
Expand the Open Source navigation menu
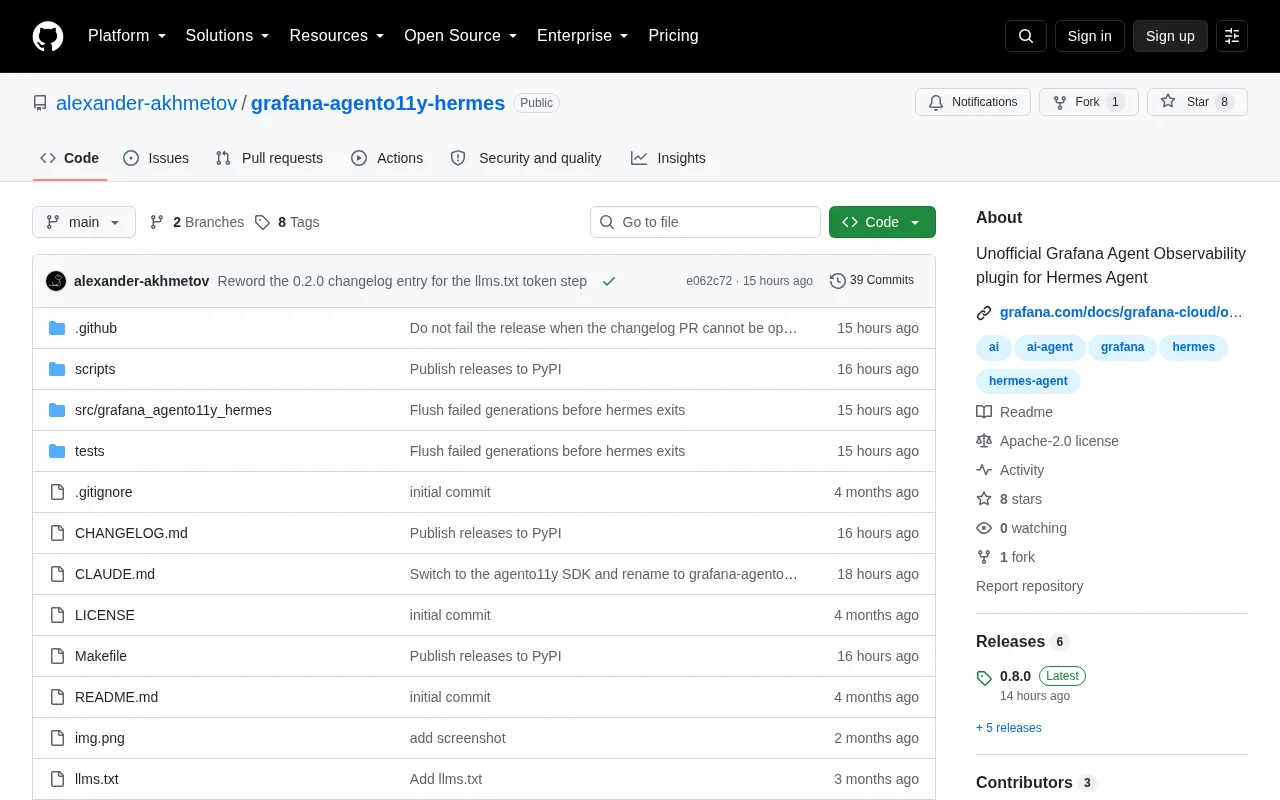[x=461, y=36]
